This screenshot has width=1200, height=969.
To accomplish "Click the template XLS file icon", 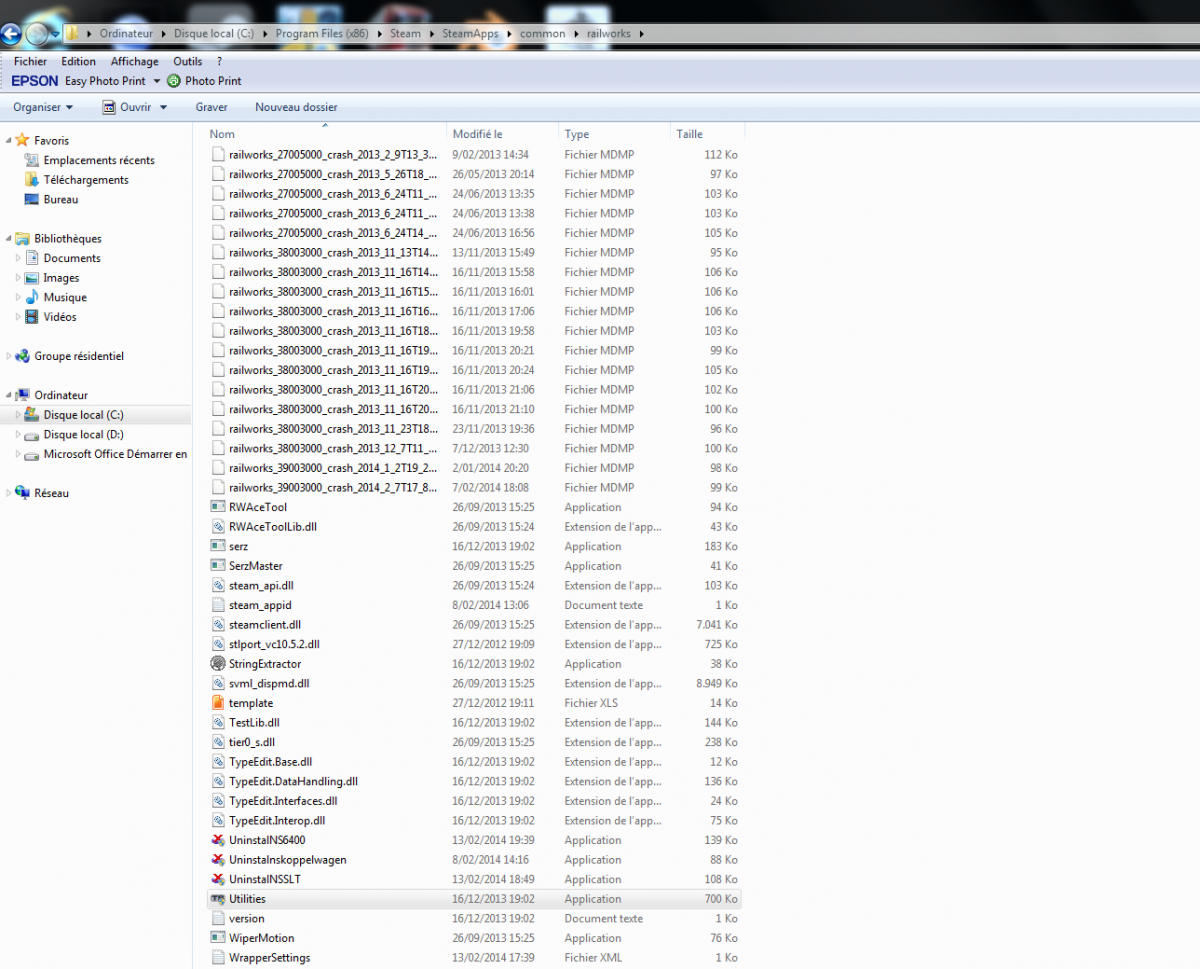I will pos(218,703).
